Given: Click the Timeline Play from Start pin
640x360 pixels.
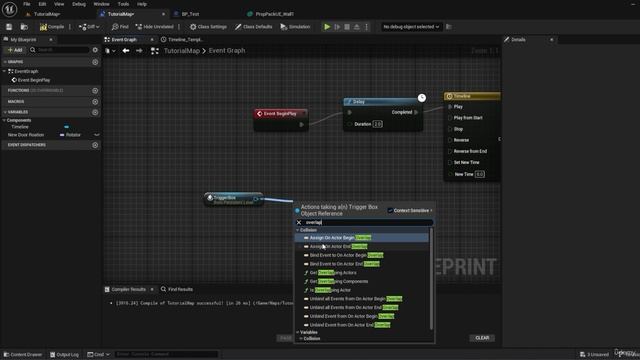Looking at the screenshot, I should point(450,118).
